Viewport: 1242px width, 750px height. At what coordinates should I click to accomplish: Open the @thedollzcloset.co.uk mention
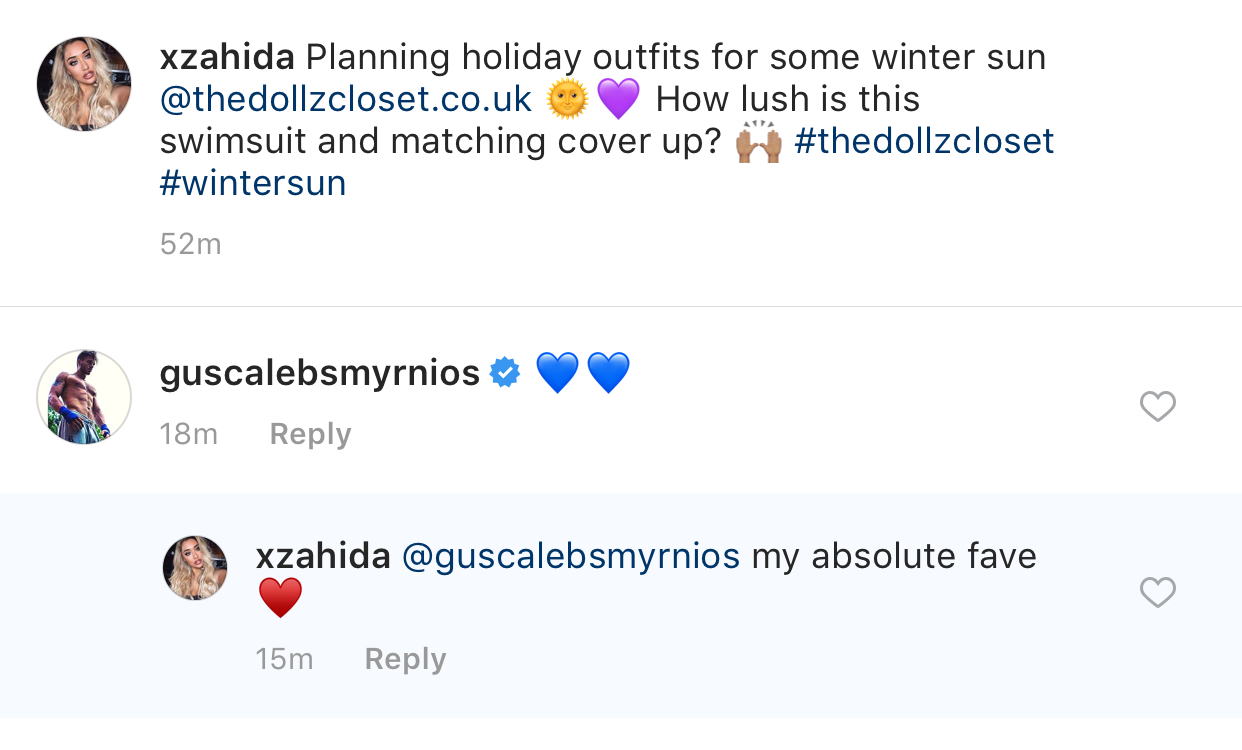(346, 99)
